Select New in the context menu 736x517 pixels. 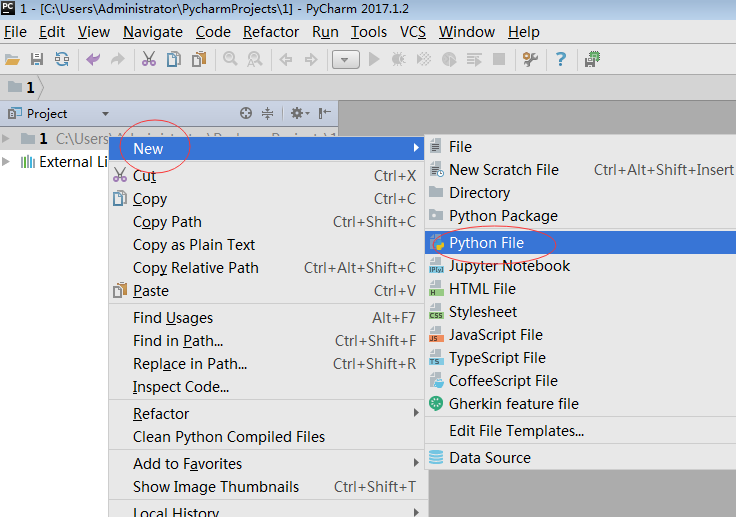267,148
